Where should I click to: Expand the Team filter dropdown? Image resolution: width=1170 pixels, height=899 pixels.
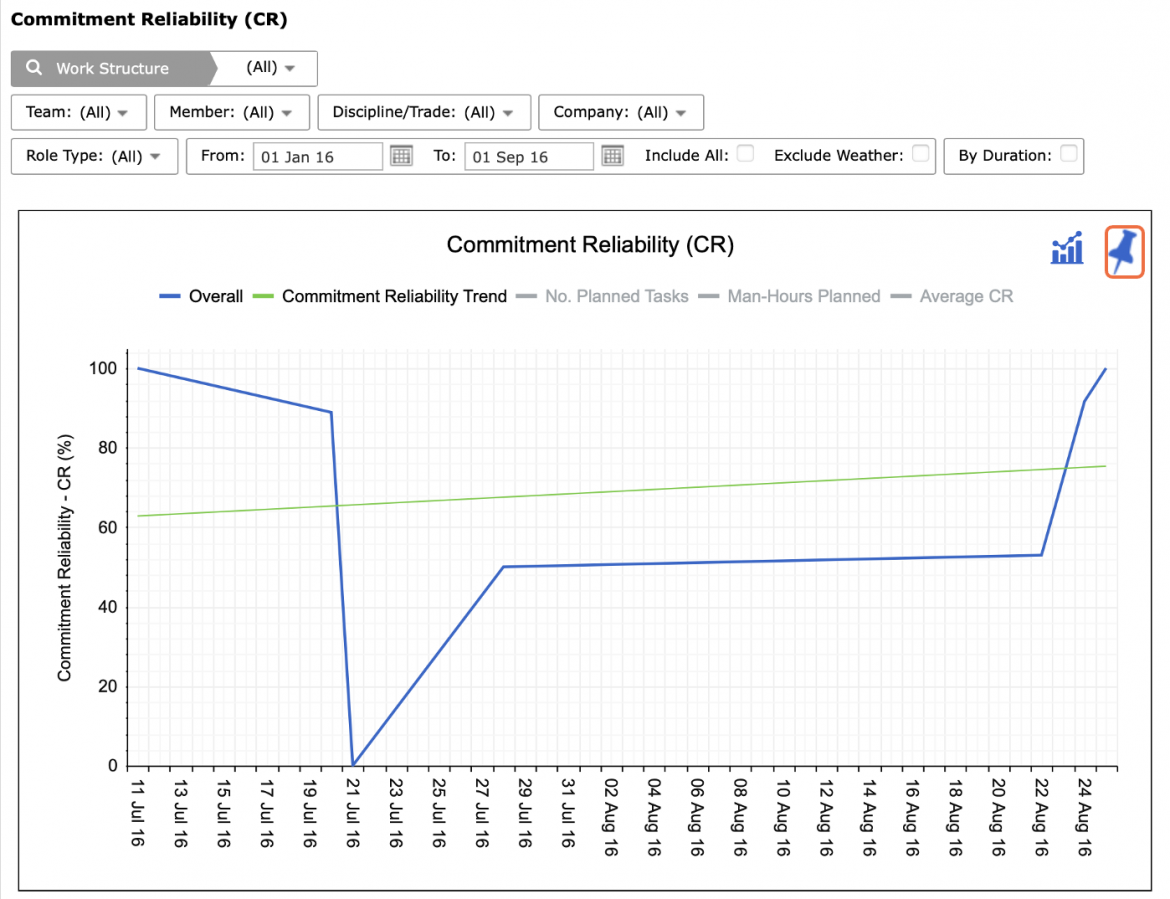[78, 113]
